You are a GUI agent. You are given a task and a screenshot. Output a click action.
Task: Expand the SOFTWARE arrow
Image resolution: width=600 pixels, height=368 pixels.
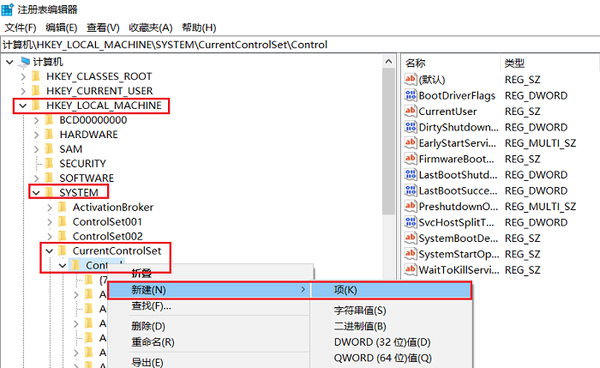tap(36, 178)
